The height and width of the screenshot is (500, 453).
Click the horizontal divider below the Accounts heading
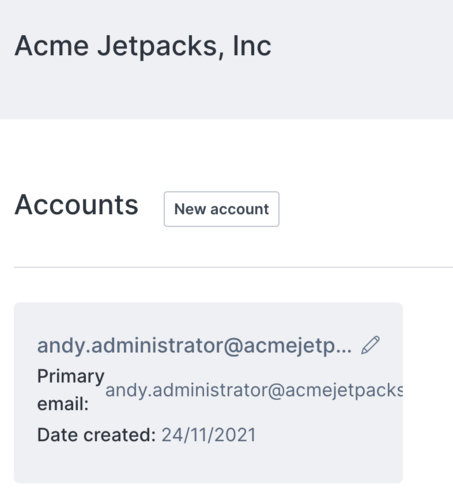point(233,267)
